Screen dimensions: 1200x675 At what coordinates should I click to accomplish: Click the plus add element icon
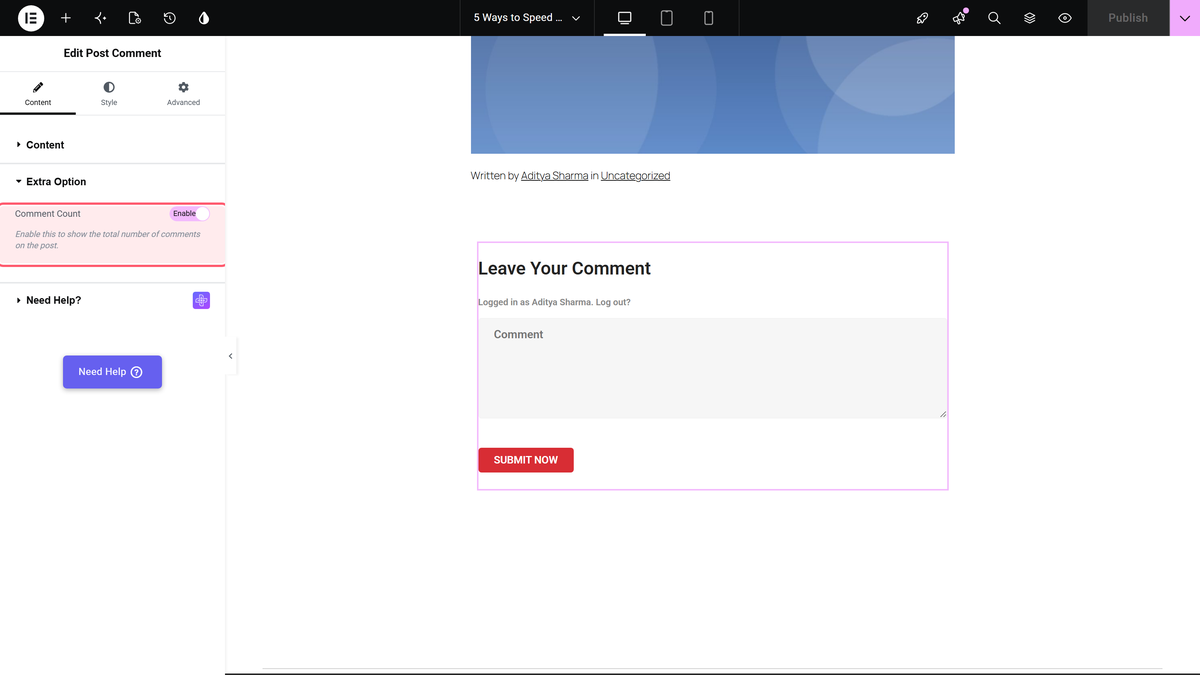66,18
